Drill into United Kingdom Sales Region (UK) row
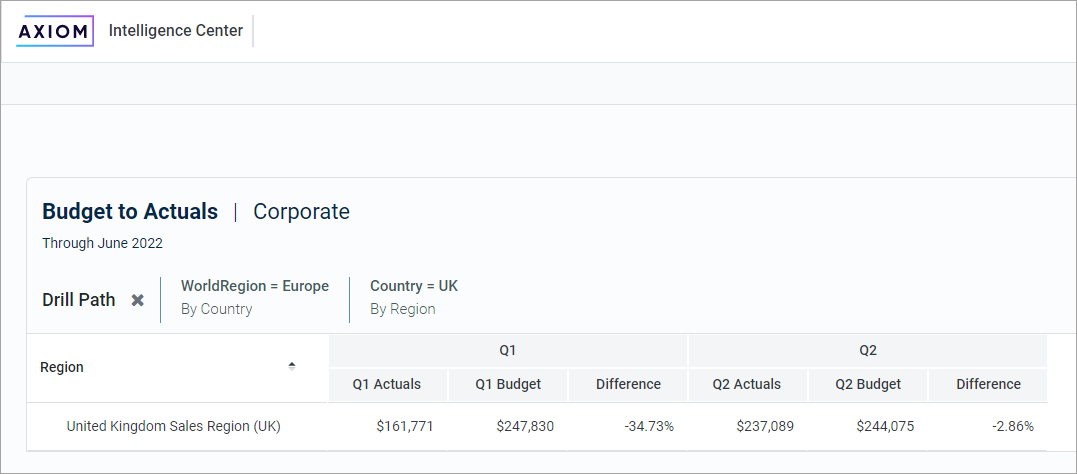The image size is (1077, 474). (x=173, y=426)
